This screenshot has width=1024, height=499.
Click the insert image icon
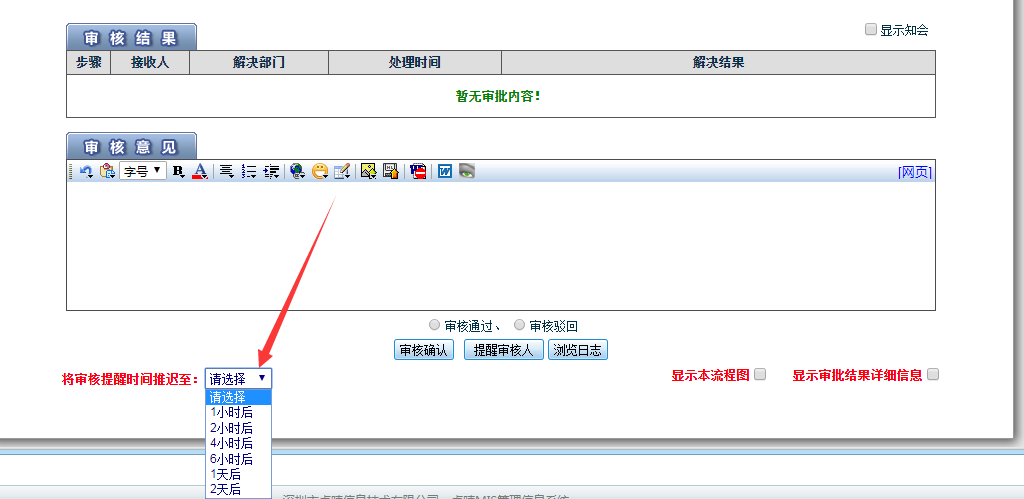click(x=369, y=171)
